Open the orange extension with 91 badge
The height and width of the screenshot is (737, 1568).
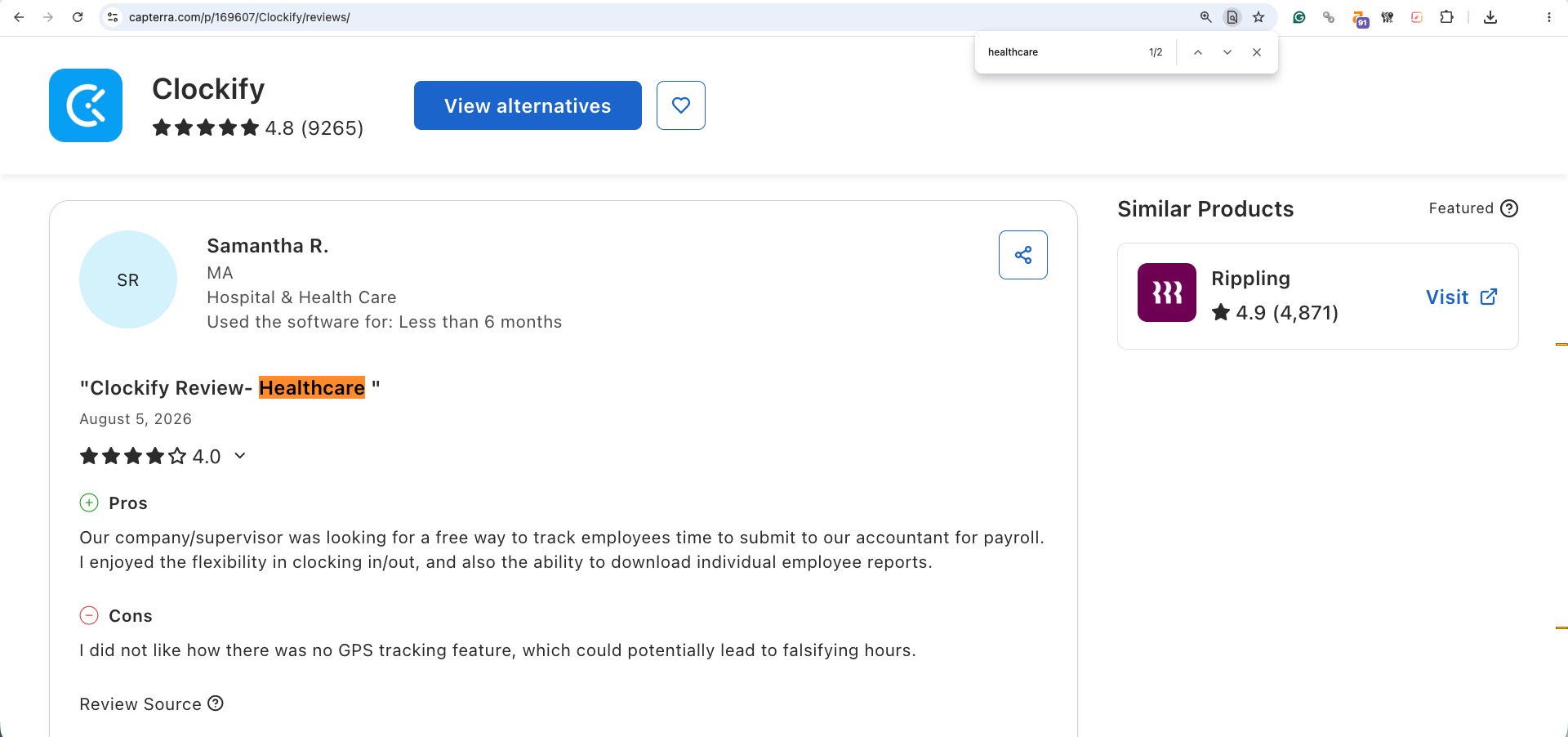click(x=1360, y=19)
